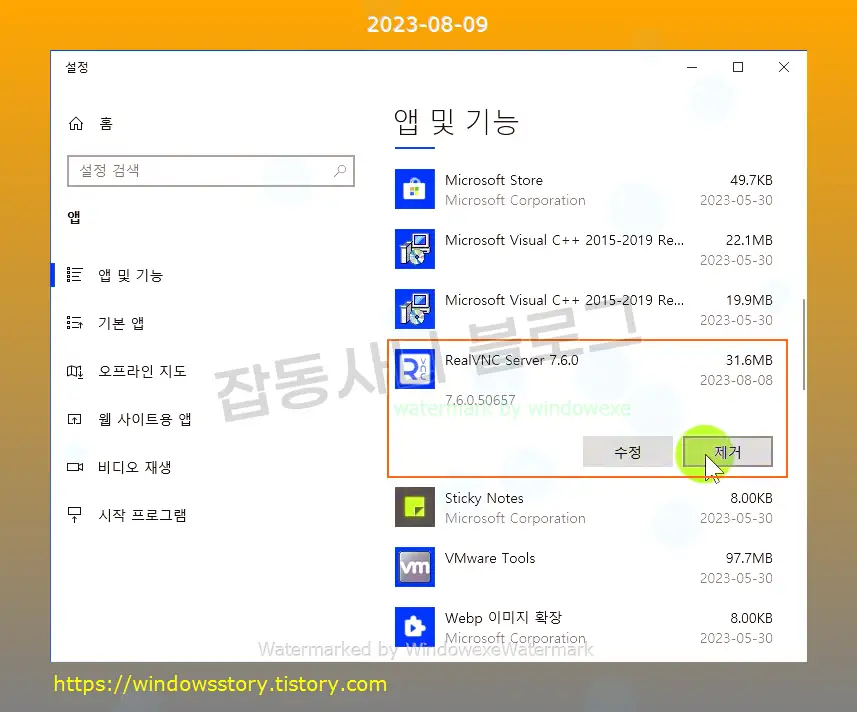The image size is (857, 712).
Task: Click the 49.7KB size of Microsoft Store
Action: [751, 180]
